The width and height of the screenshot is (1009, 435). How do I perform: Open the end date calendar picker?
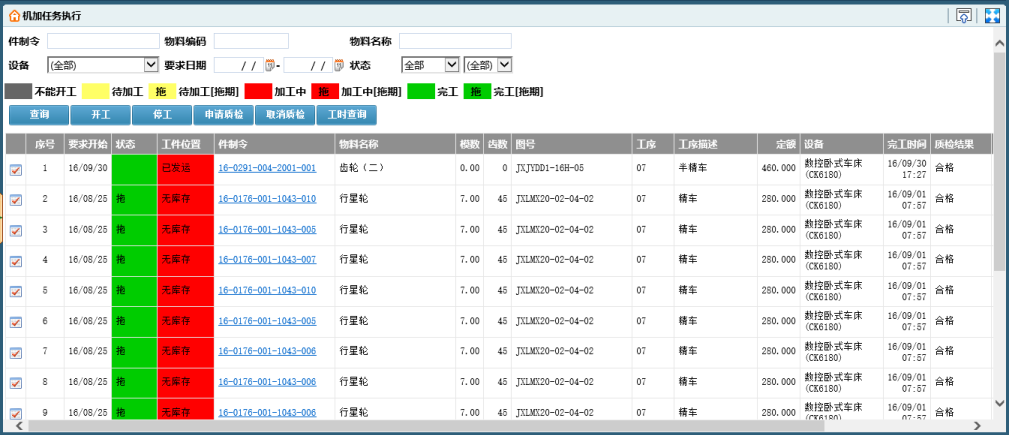[x=339, y=65]
